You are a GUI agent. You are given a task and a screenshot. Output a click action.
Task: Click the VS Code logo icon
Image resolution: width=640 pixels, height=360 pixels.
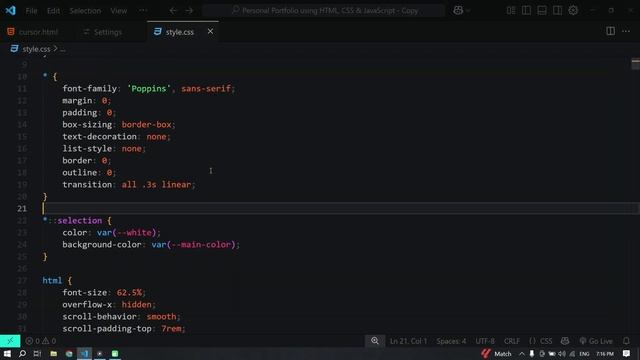[x=11, y=10]
